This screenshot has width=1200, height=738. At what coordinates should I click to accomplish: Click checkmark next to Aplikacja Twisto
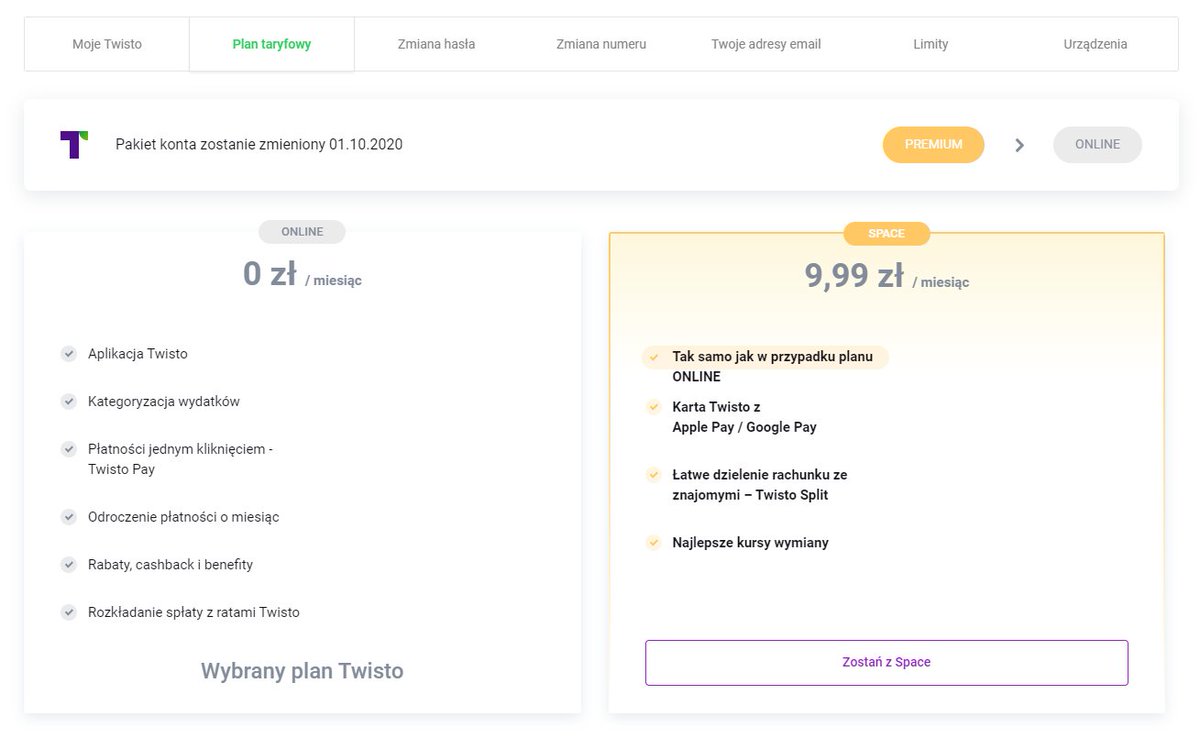coord(68,353)
